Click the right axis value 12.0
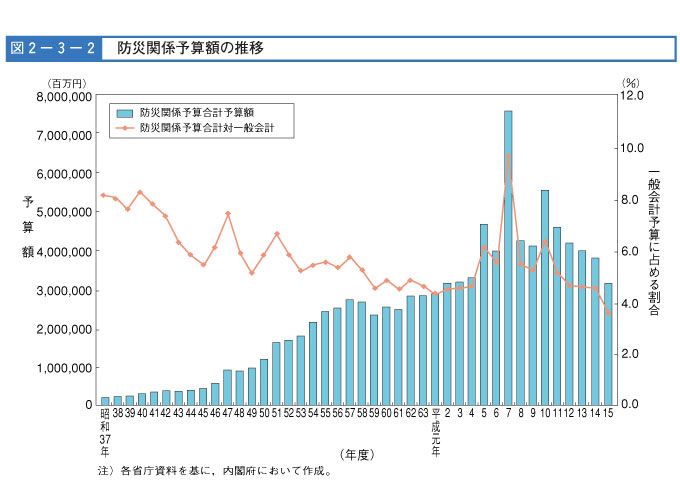 pos(632,95)
